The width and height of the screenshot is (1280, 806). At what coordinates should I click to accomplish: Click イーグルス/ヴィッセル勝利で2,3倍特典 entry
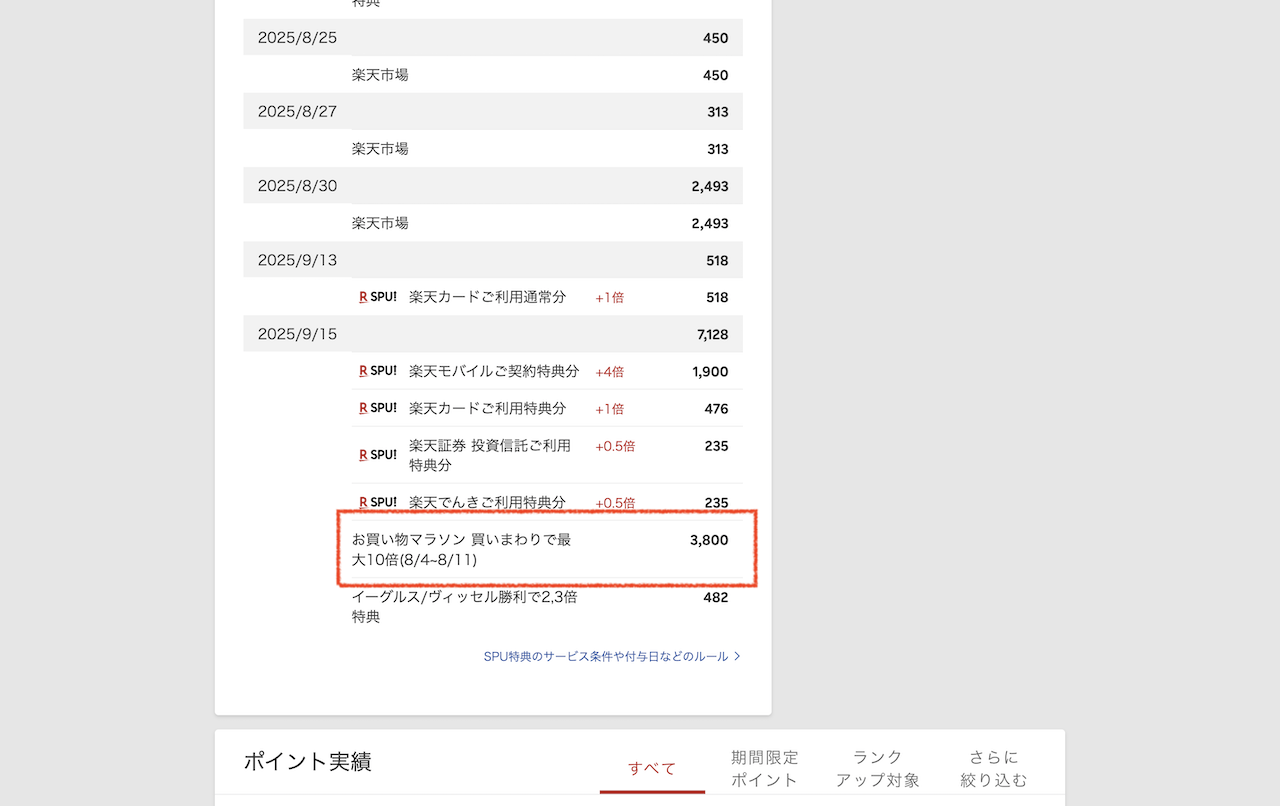pyautogui.click(x=465, y=607)
